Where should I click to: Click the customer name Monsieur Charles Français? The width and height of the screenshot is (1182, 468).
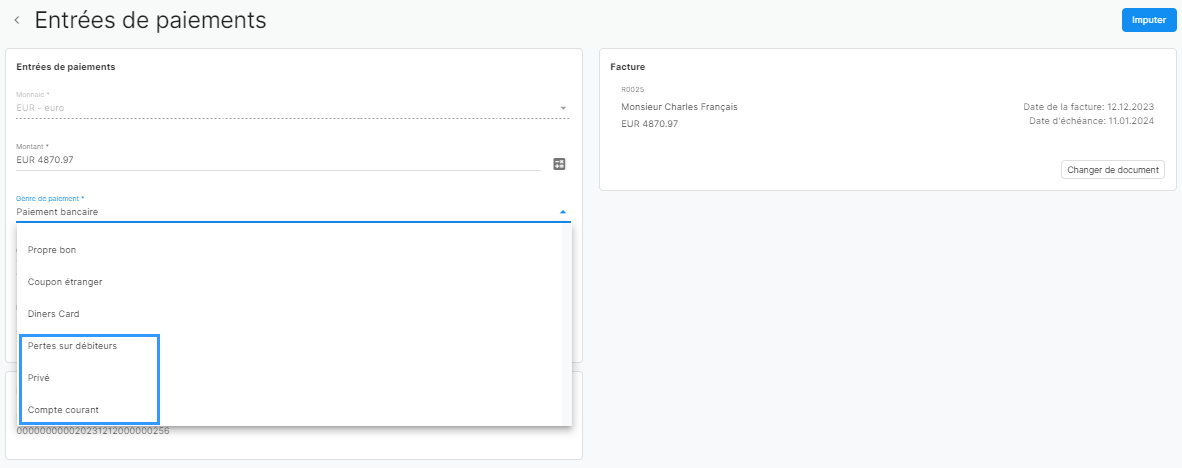tap(679, 107)
